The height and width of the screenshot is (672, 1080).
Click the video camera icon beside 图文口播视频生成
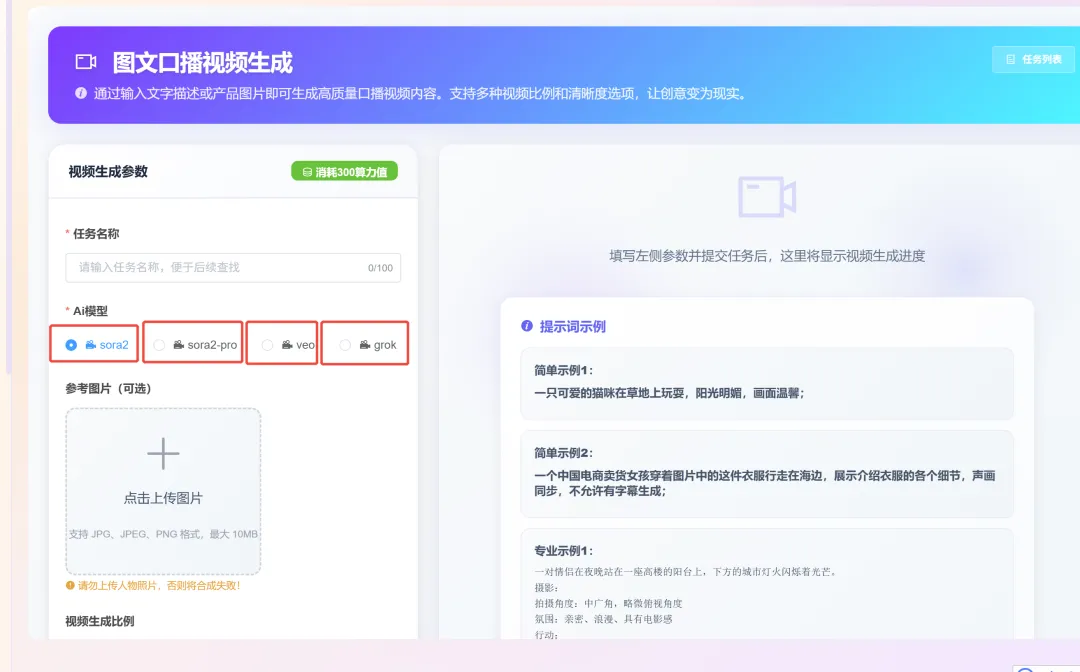[85, 62]
